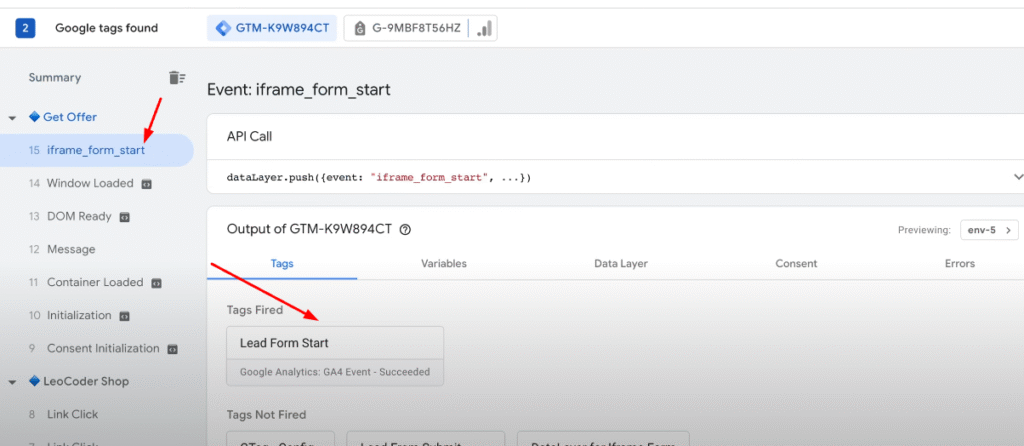Viewport: 1024px width, 446px height.
Task: Collapse the LeoCoder Shop page group
Action: pos(12,382)
